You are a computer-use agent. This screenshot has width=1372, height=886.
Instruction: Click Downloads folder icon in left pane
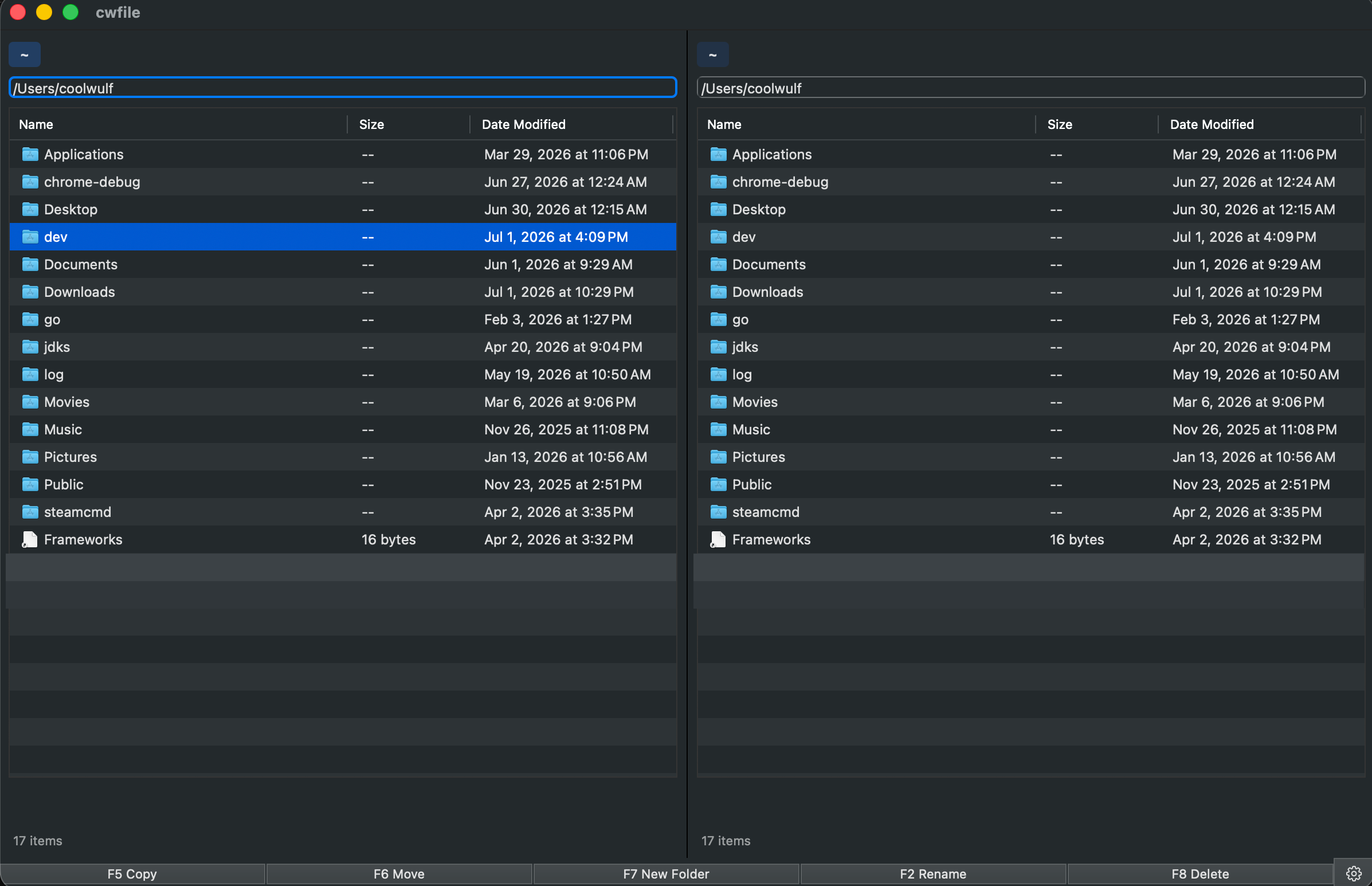[30, 292]
